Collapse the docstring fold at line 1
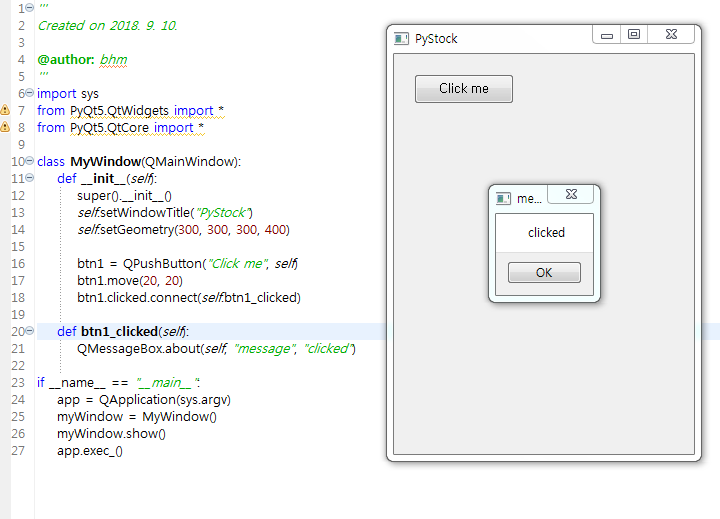 [x=29, y=8]
